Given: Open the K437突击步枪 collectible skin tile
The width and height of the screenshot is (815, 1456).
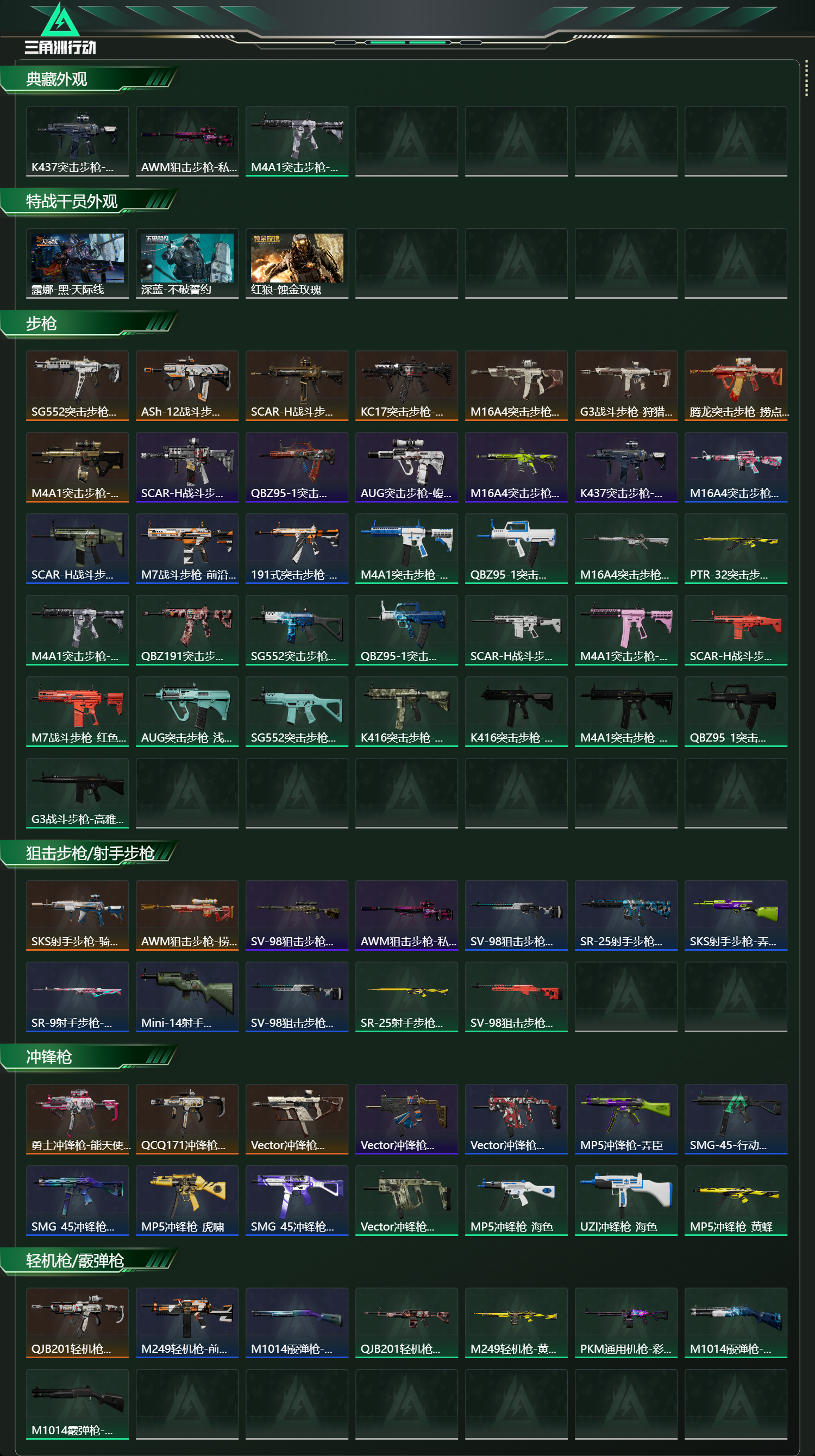Looking at the screenshot, I should [78, 141].
